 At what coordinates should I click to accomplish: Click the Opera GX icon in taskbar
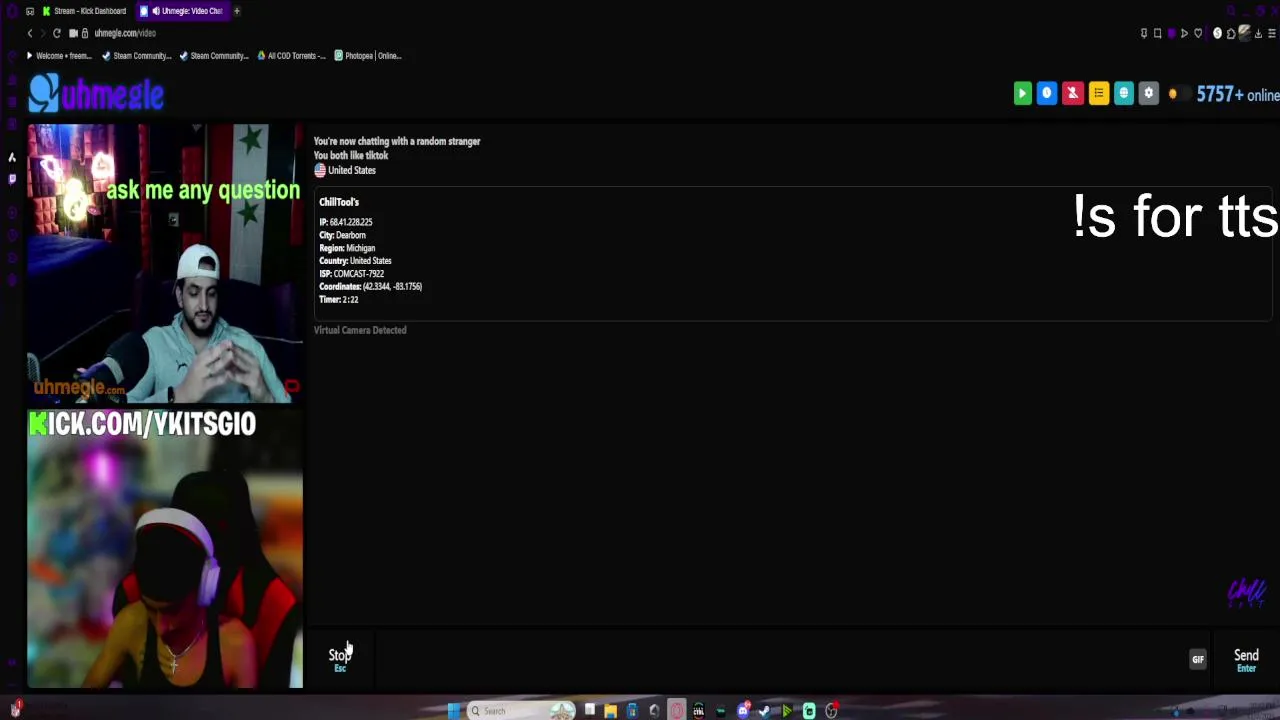click(x=677, y=711)
